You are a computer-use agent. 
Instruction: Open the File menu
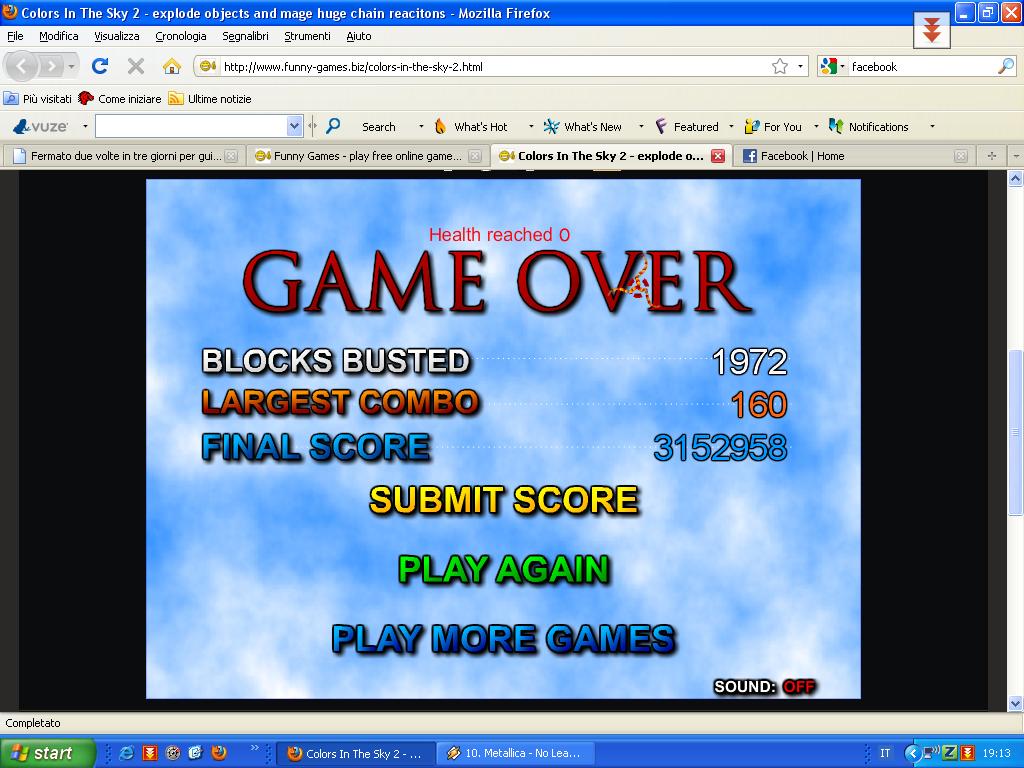point(15,36)
